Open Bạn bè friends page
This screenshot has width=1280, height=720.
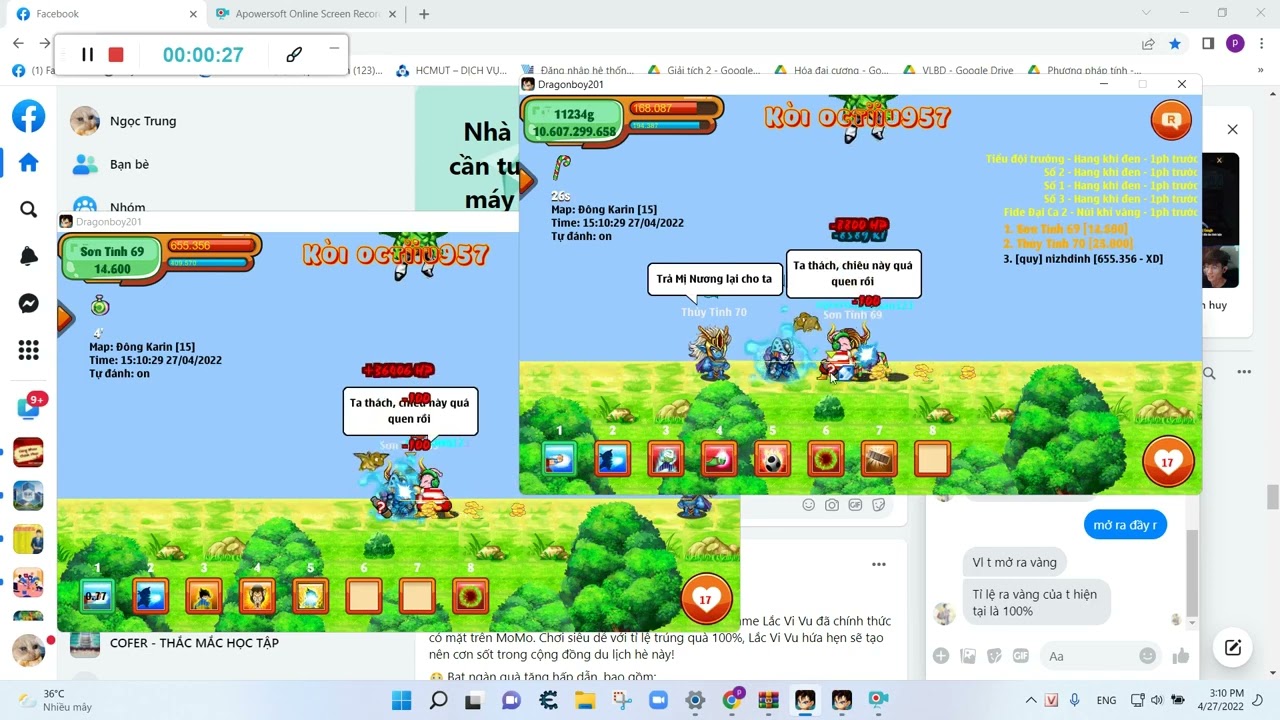coord(110,164)
